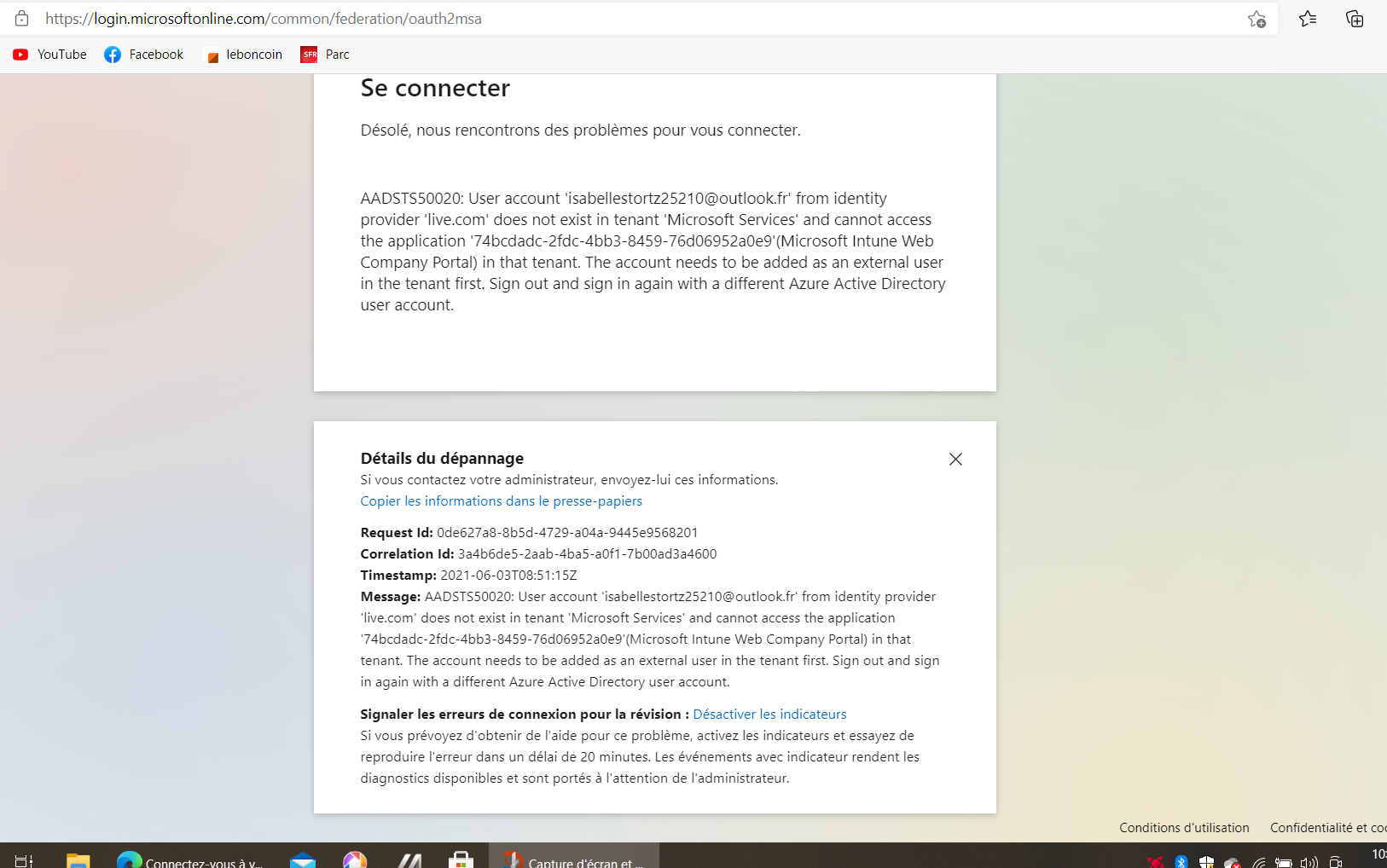Click 'Désolé, nous rencontrons des problèmes' text

580,130
